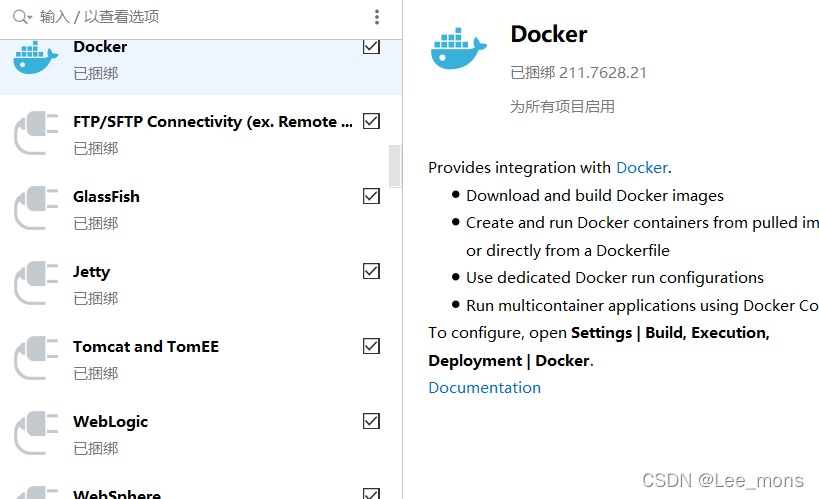Image resolution: width=819 pixels, height=499 pixels.
Task: Click the FTP/SFTP Connectivity plug icon
Action: point(36,134)
